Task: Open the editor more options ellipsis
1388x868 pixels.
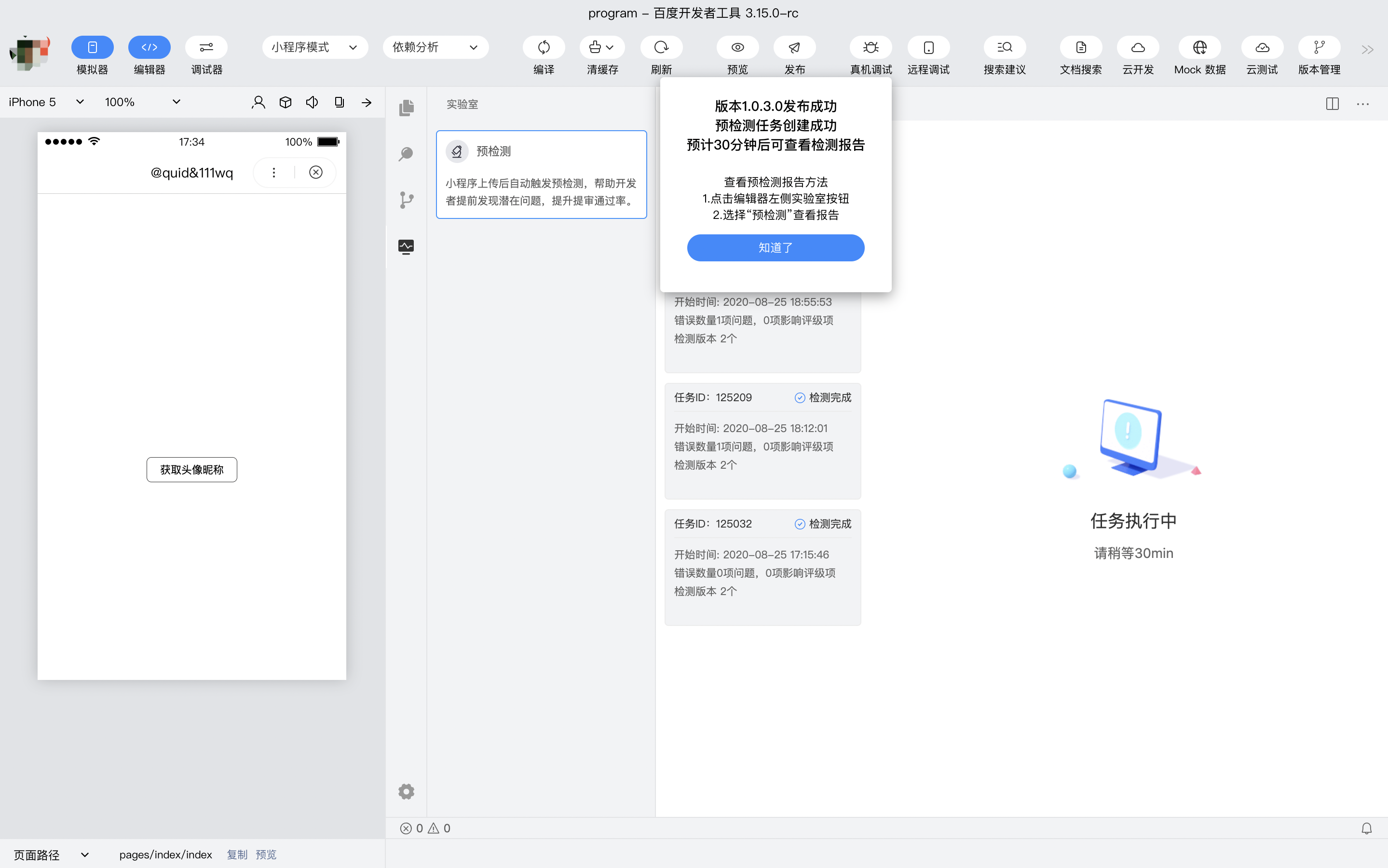Action: (1363, 104)
